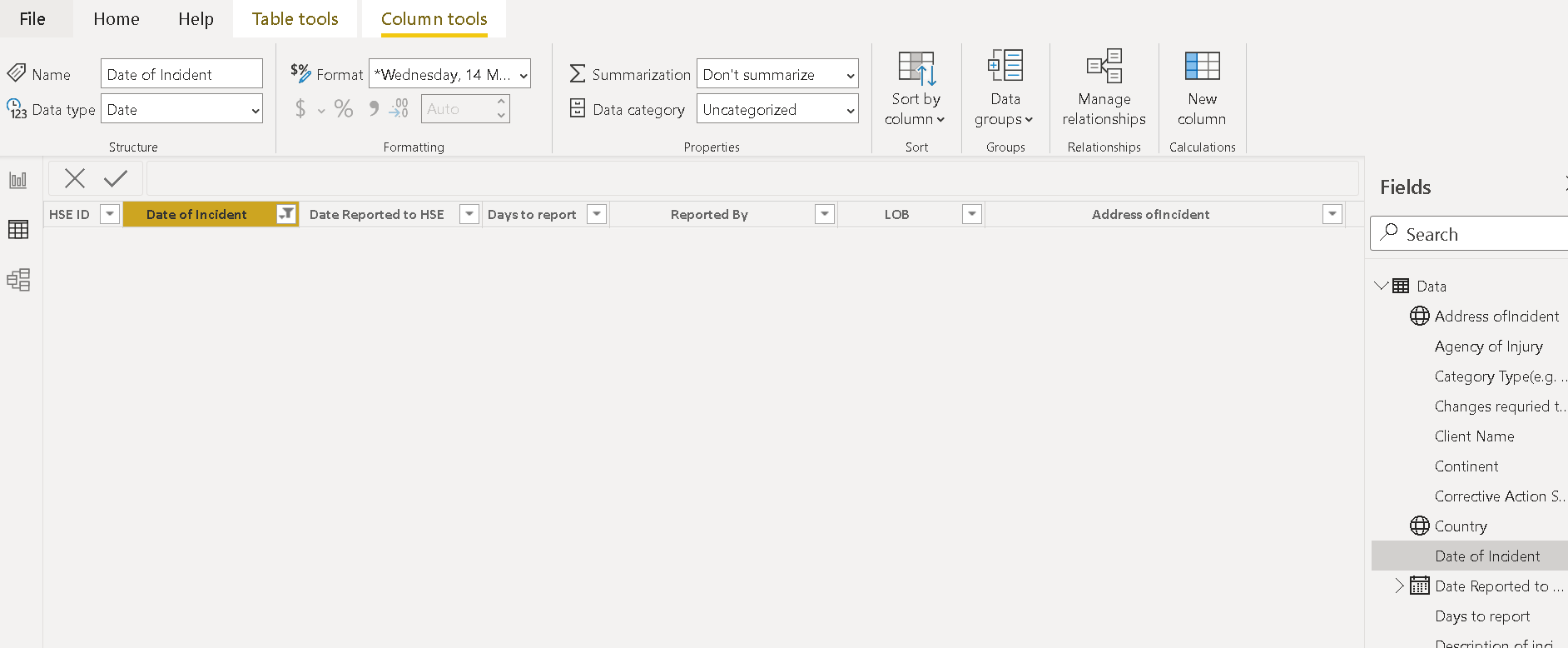Cancel formula with X icon
1568x648 pixels.
coord(75,178)
